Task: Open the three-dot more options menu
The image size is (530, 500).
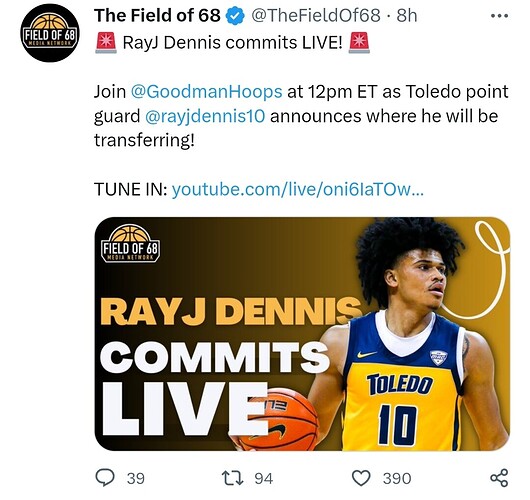Action: pos(500,16)
